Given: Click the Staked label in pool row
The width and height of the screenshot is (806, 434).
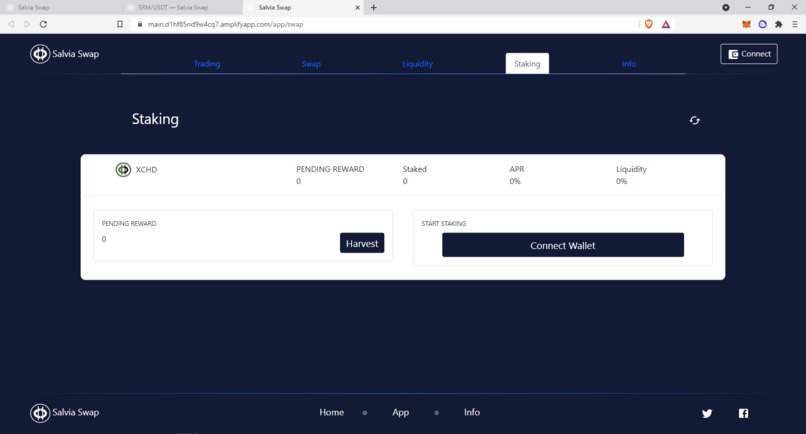Looking at the screenshot, I should 415,169.
